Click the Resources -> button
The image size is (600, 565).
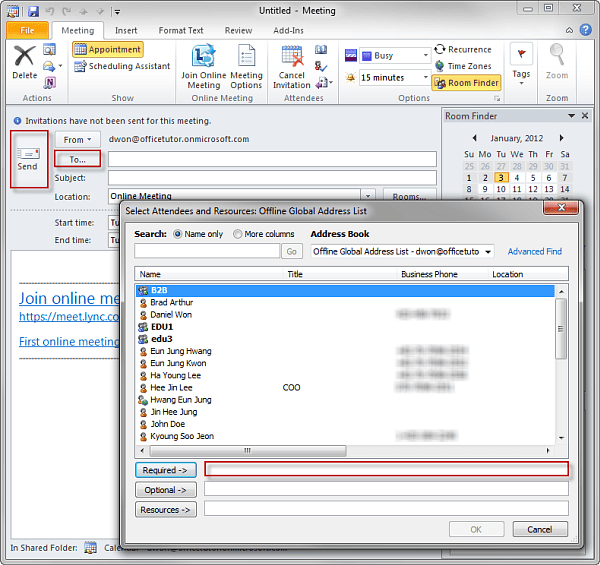(x=166, y=510)
